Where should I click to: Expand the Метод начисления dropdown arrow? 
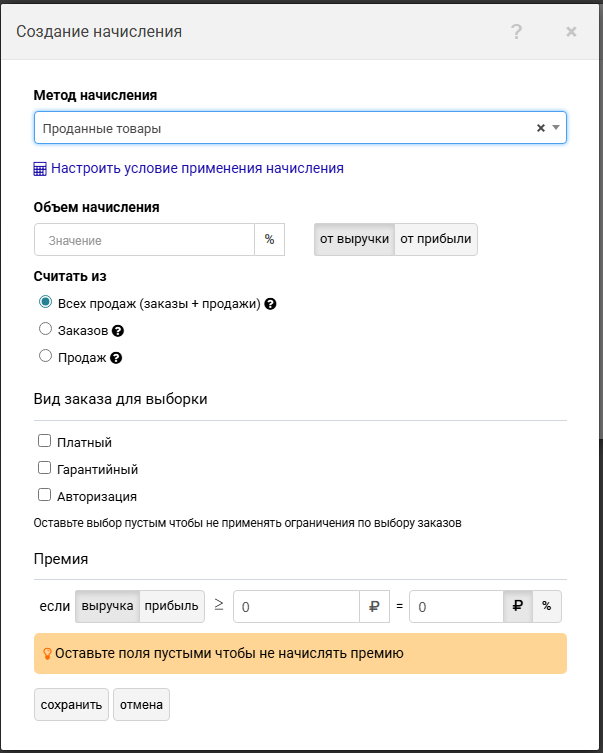pos(557,128)
